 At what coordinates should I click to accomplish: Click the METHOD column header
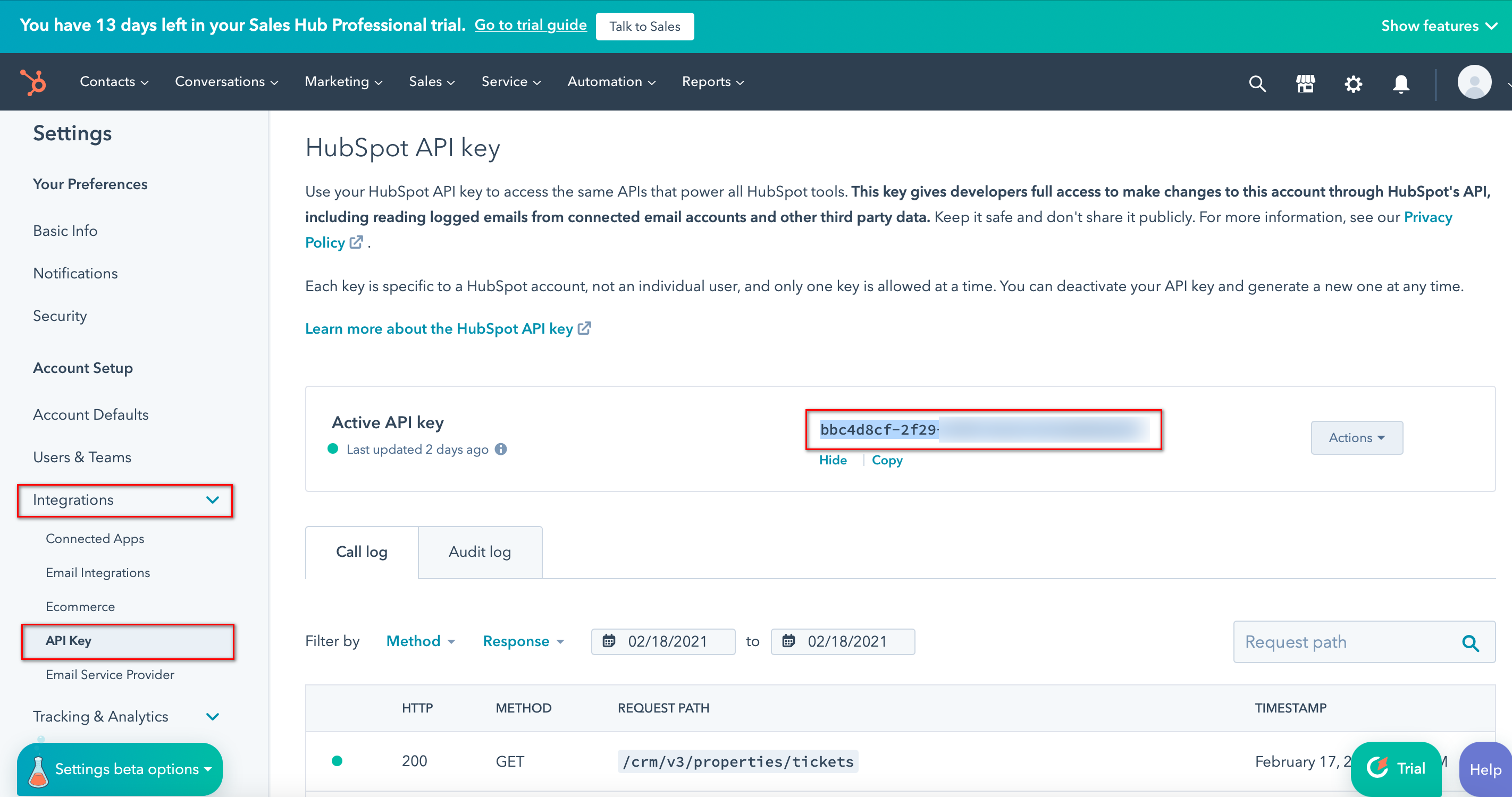tap(524, 708)
